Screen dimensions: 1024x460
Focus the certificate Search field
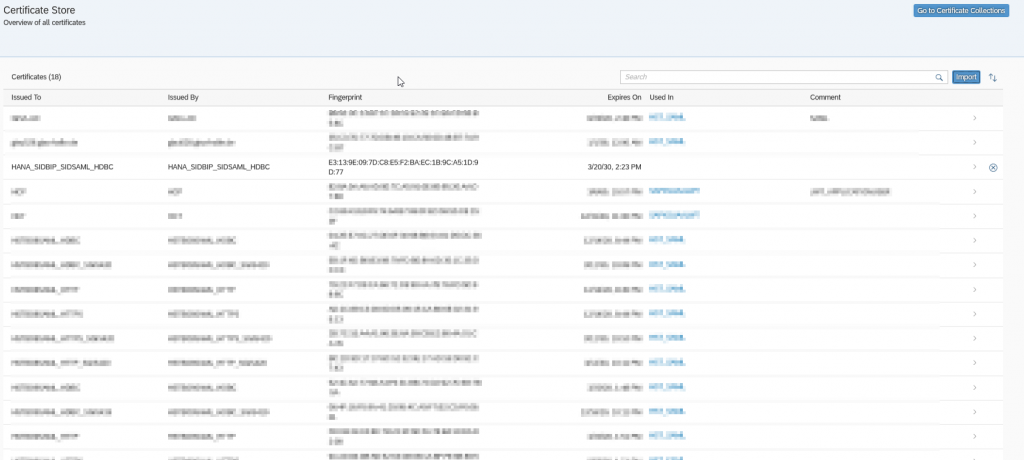click(784, 77)
